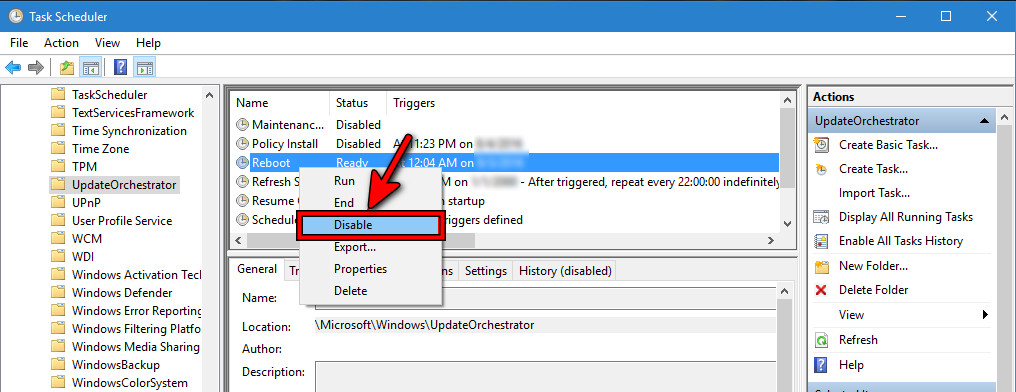Click the task list scroll down arrow
The image size is (1016, 392).
pos(787,224)
